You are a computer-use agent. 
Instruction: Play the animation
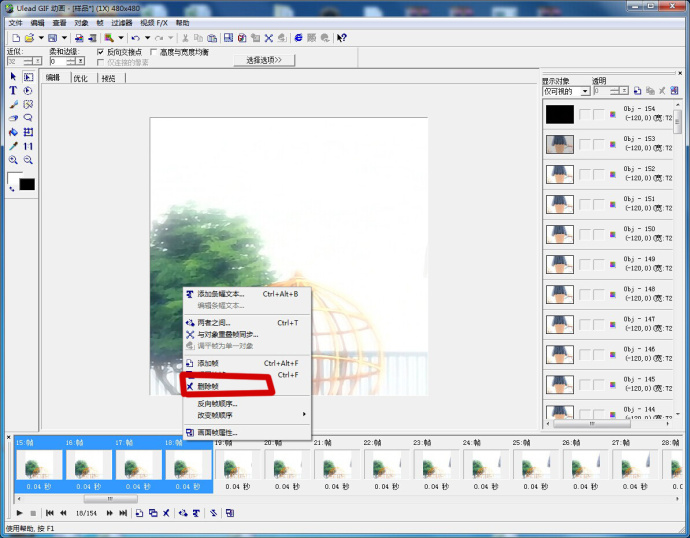coord(19,513)
